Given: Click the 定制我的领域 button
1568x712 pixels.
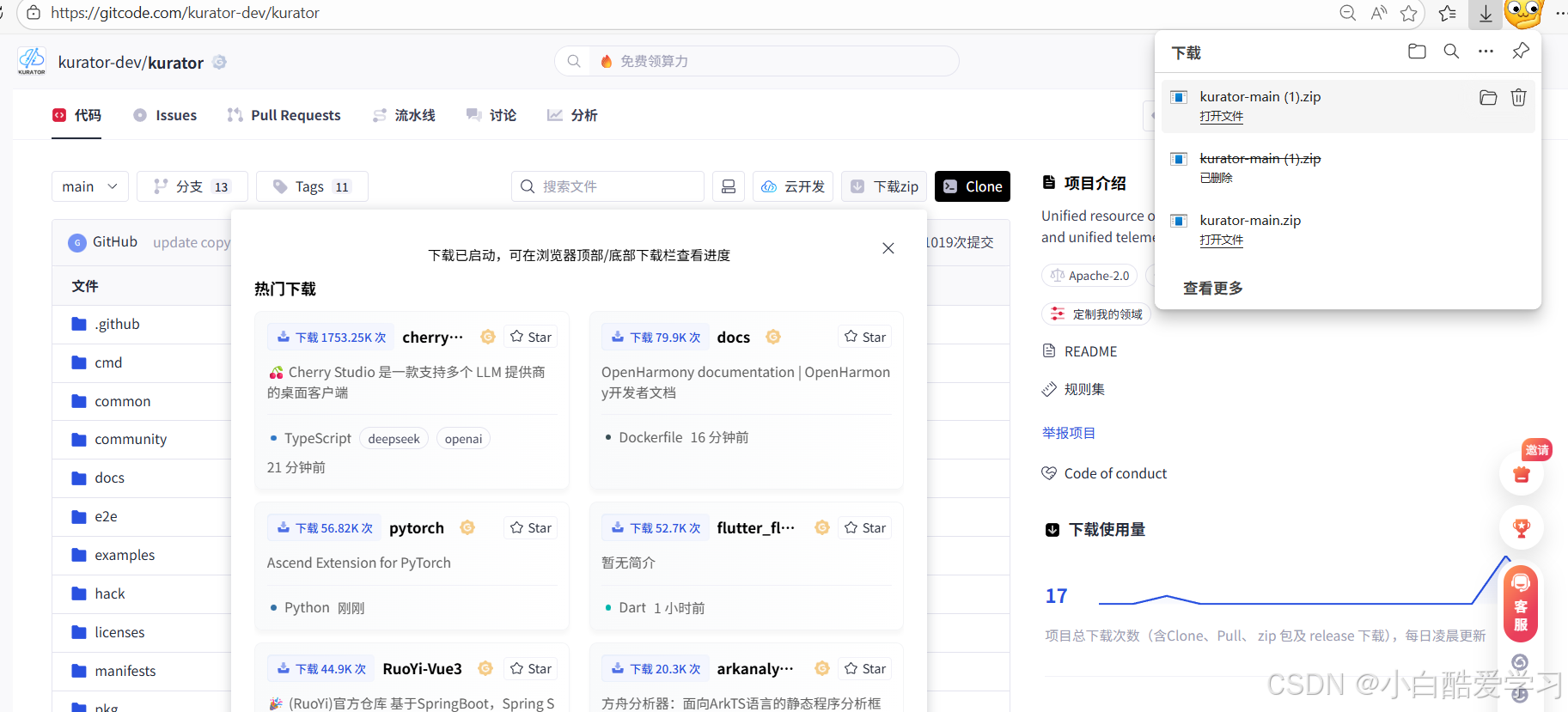Looking at the screenshot, I should click(x=1096, y=314).
